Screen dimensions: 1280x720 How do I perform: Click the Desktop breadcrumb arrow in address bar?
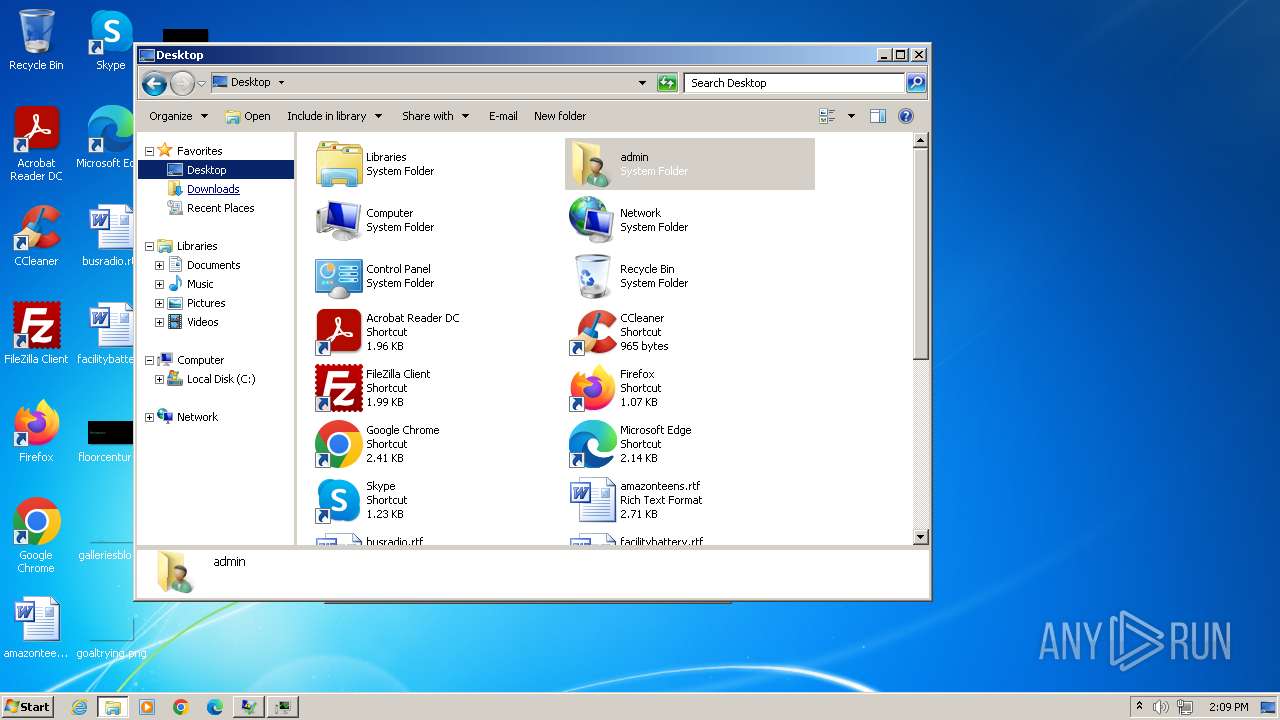coord(281,83)
